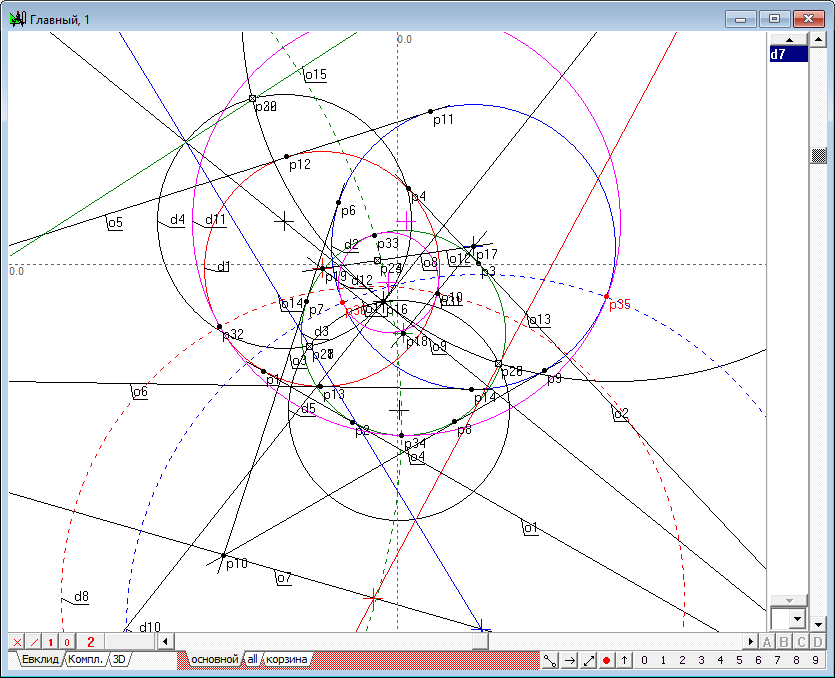This screenshot has height=678, width=835.
Task: Select the diagonal double-arrow tool
Action: (x=588, y=660)
